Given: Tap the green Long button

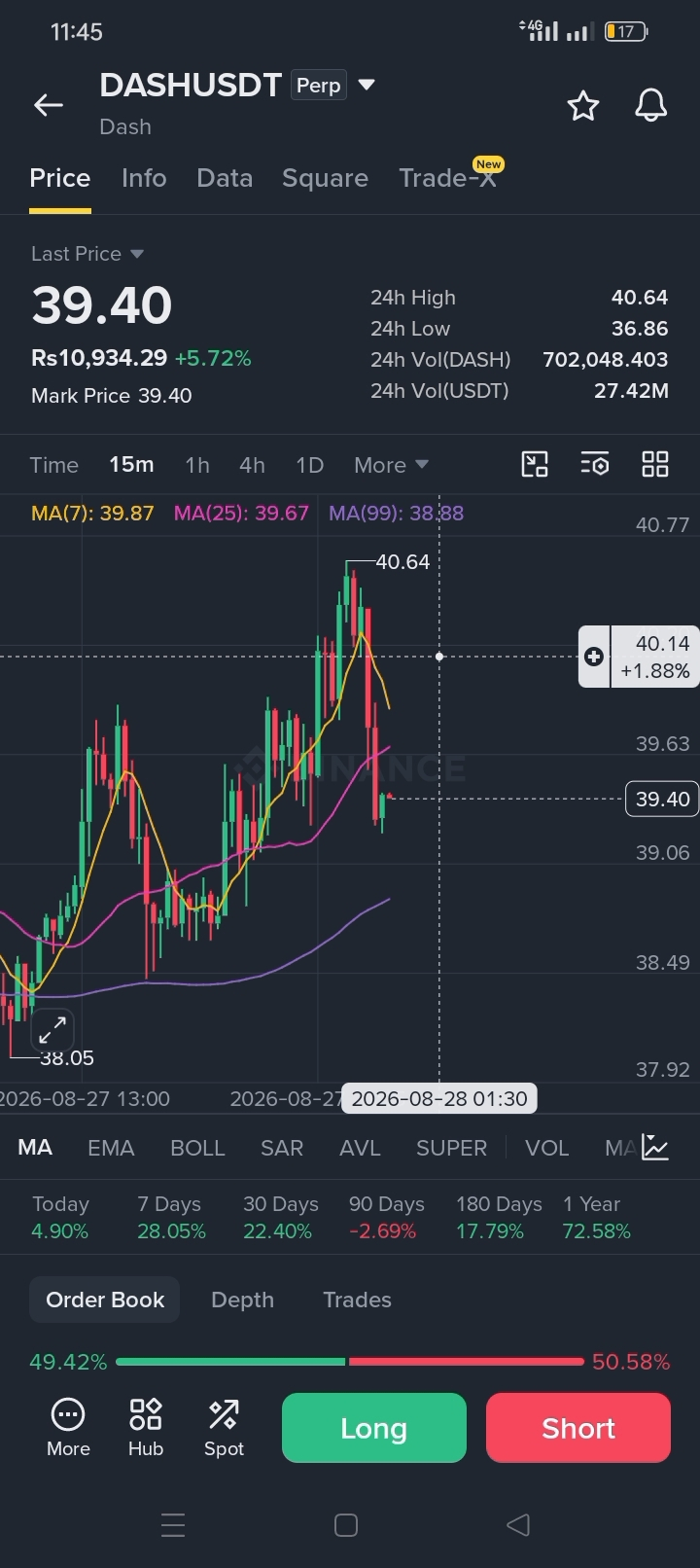Looking at the screenshot, I should pyautogui.click(x=374, y=1428).
